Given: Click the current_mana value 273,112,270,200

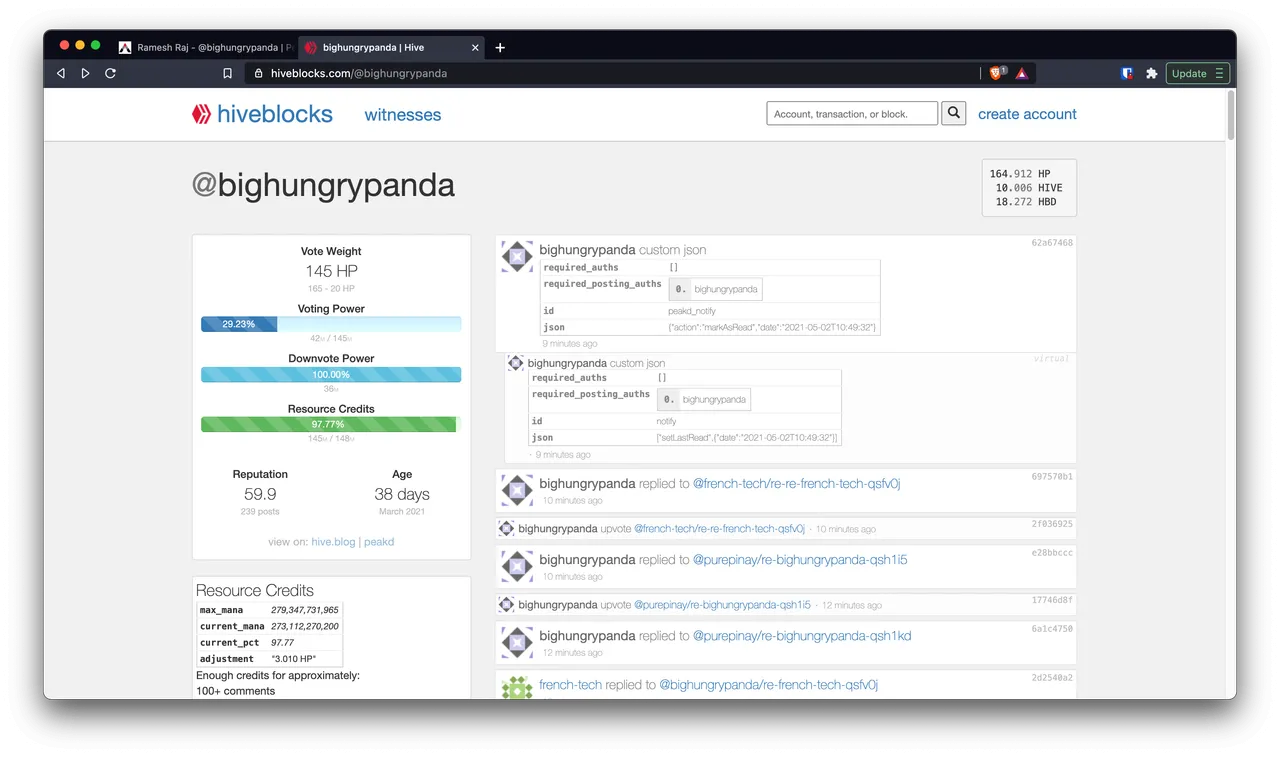Looking at the screenshot, I should tap(305, 626).
